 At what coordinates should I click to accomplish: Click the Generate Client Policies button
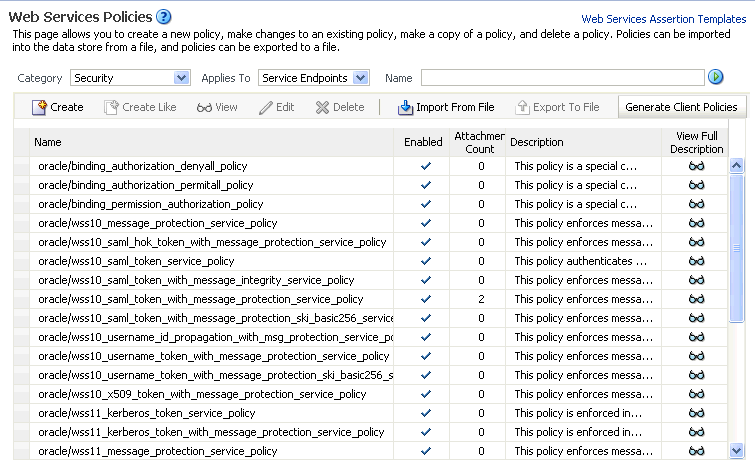681,107
